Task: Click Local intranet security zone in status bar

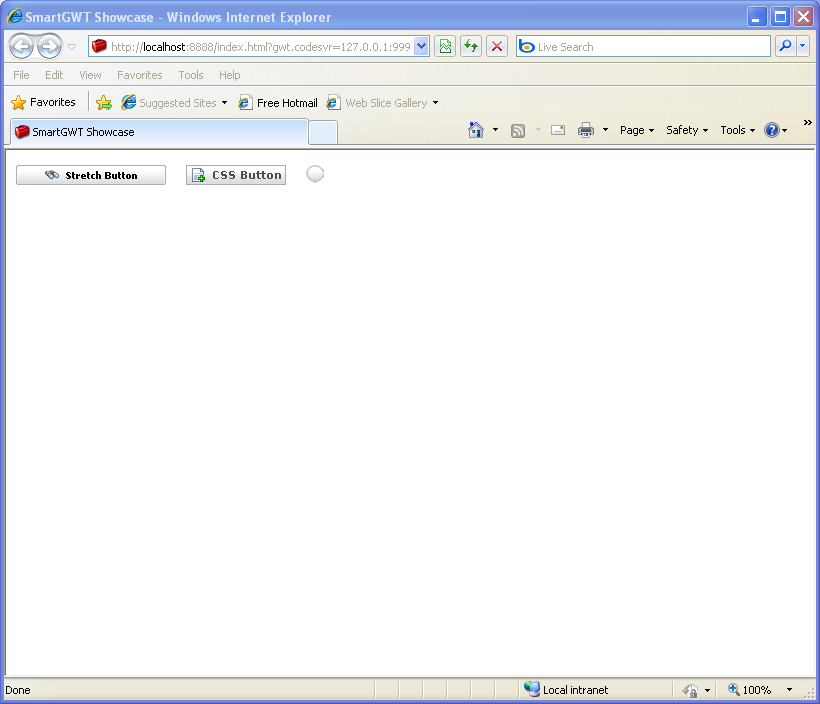Action: click(566, 690)
